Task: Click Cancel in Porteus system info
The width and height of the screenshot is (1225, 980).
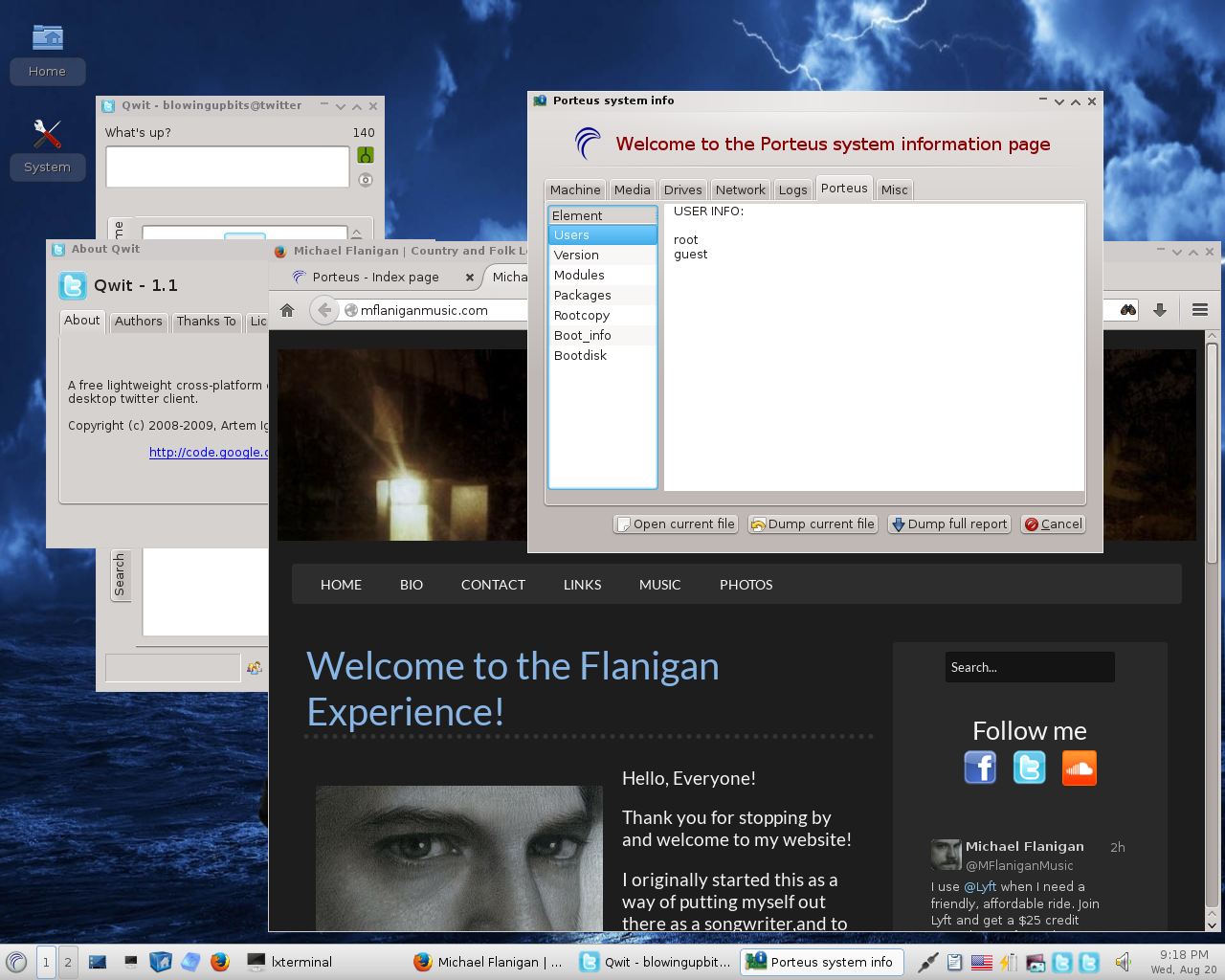Action: point(1053,524)
